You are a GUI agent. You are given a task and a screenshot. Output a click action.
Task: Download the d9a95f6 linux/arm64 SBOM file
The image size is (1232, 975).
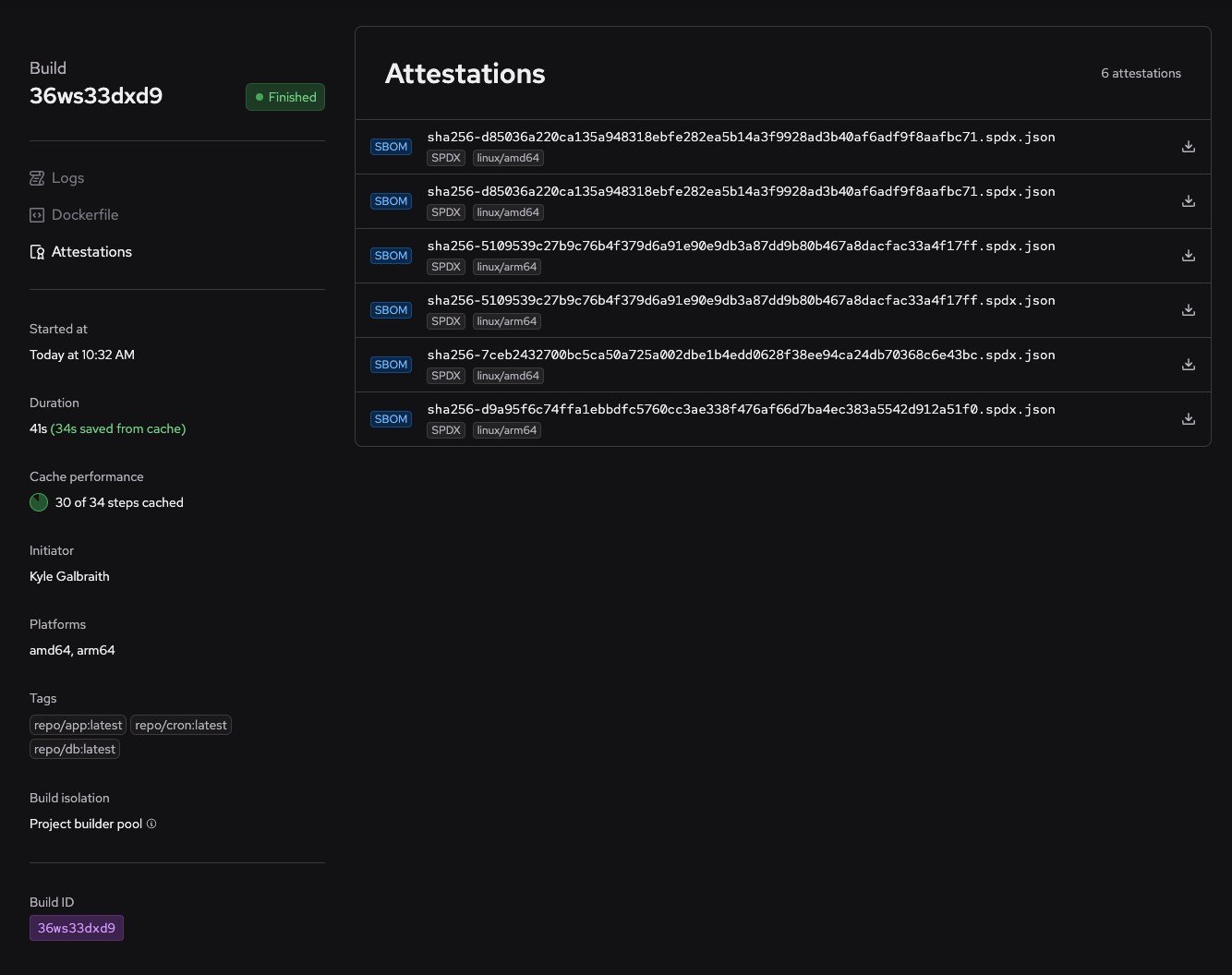point(1189,419)
